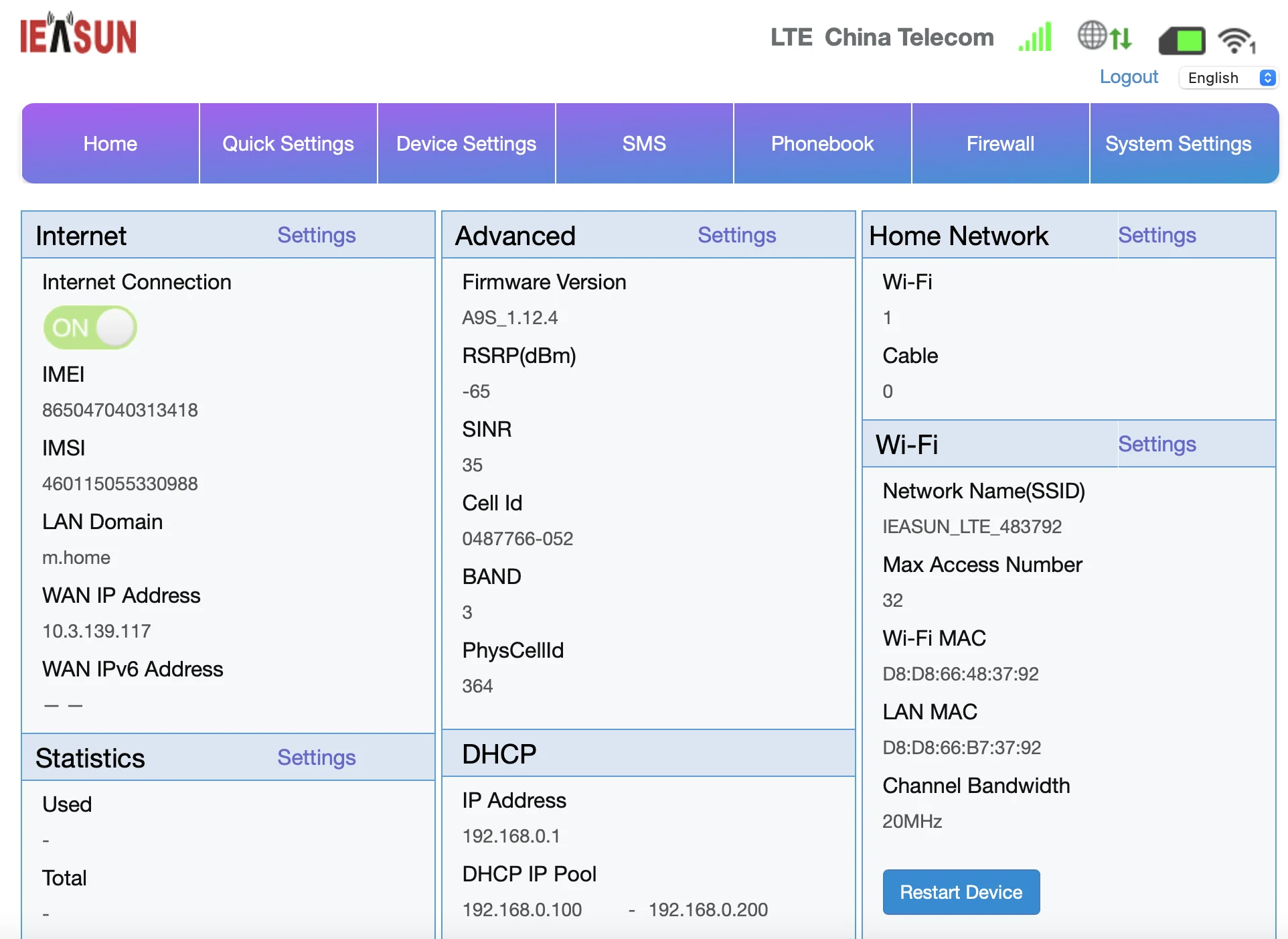Open Settings link in Advanced panel

(736, 235)
